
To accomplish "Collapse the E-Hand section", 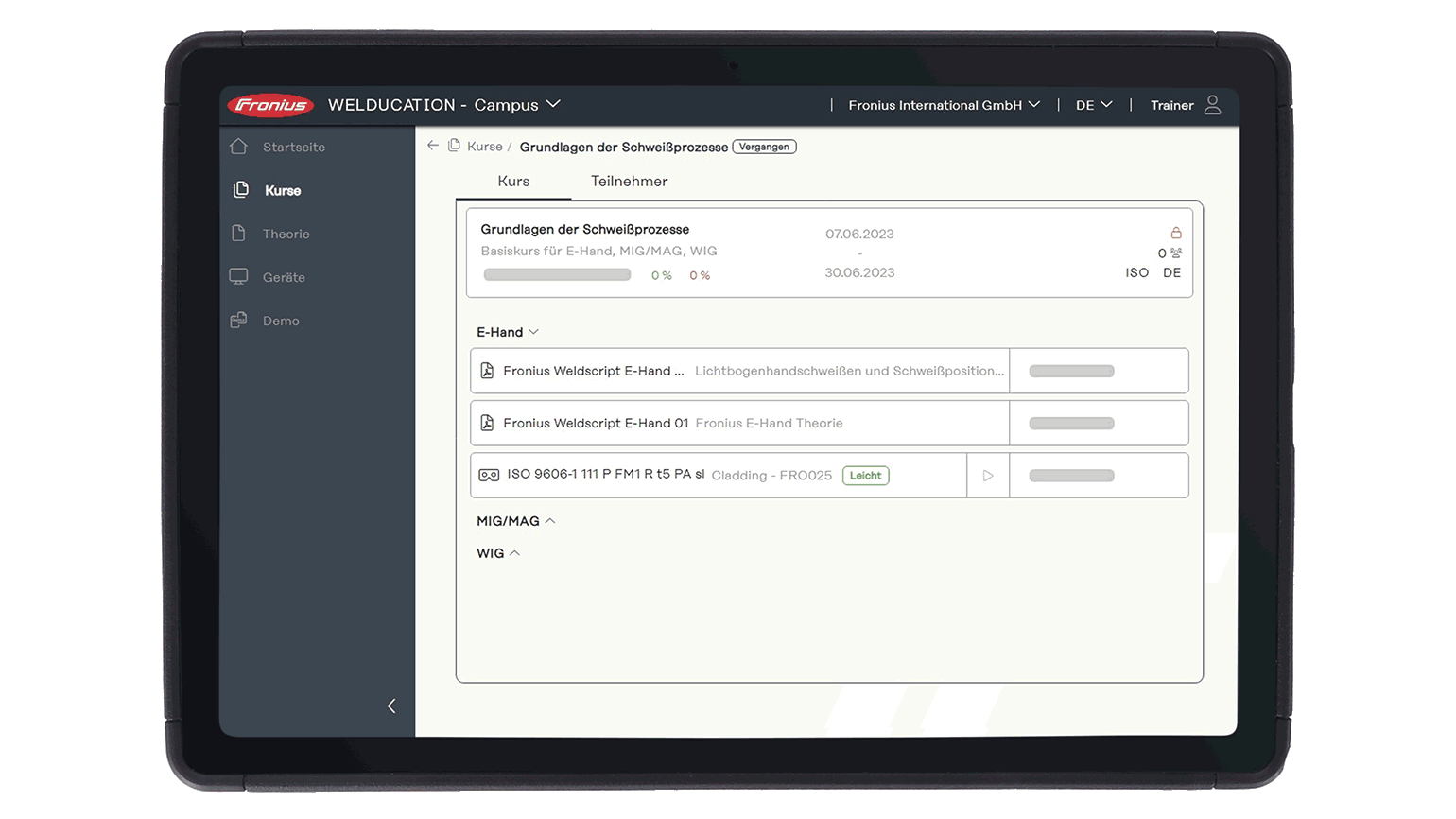I will coord(508,332).
